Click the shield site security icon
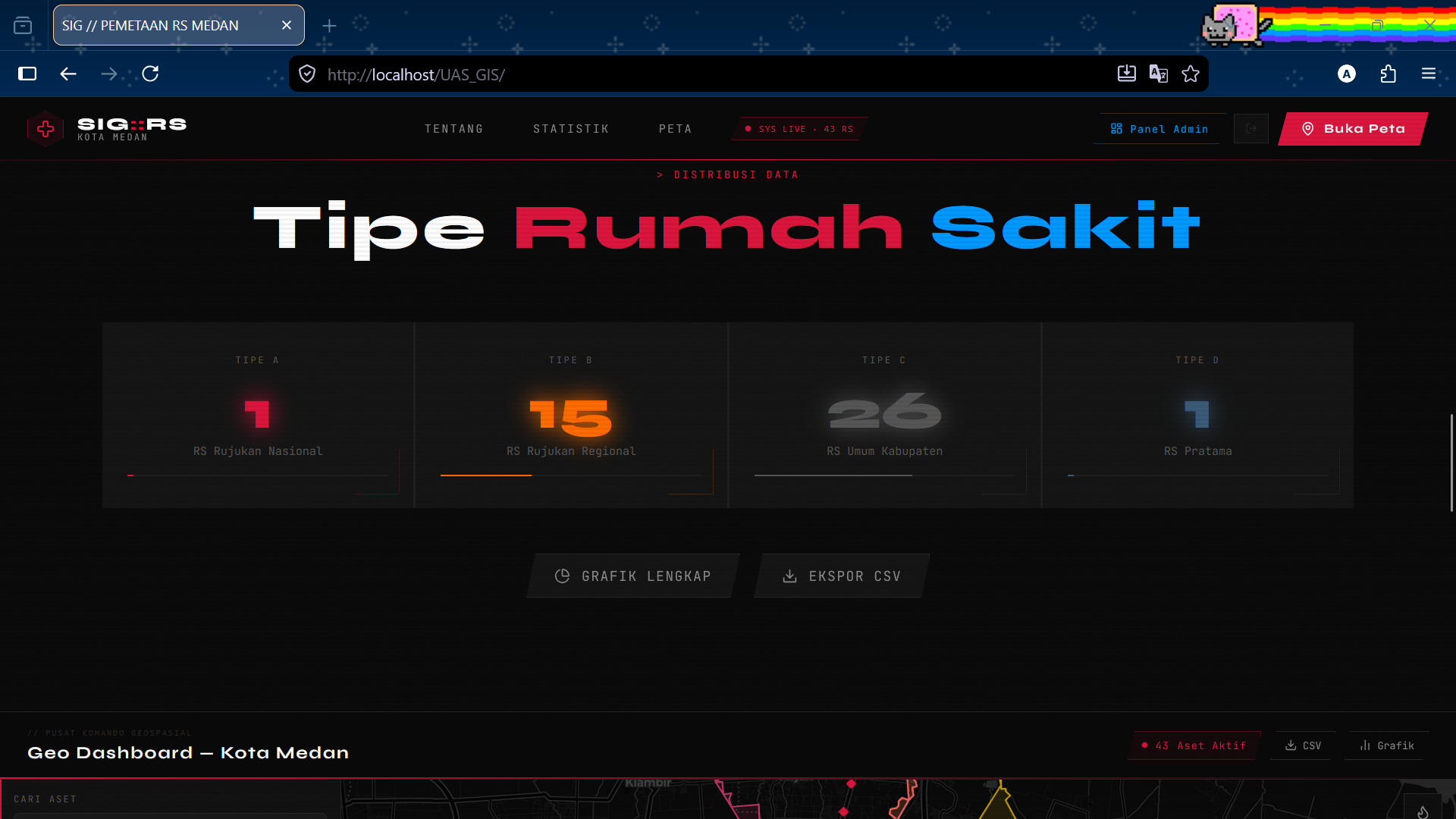This screenshot has height=819, width=1456. (x=307, y=74)
